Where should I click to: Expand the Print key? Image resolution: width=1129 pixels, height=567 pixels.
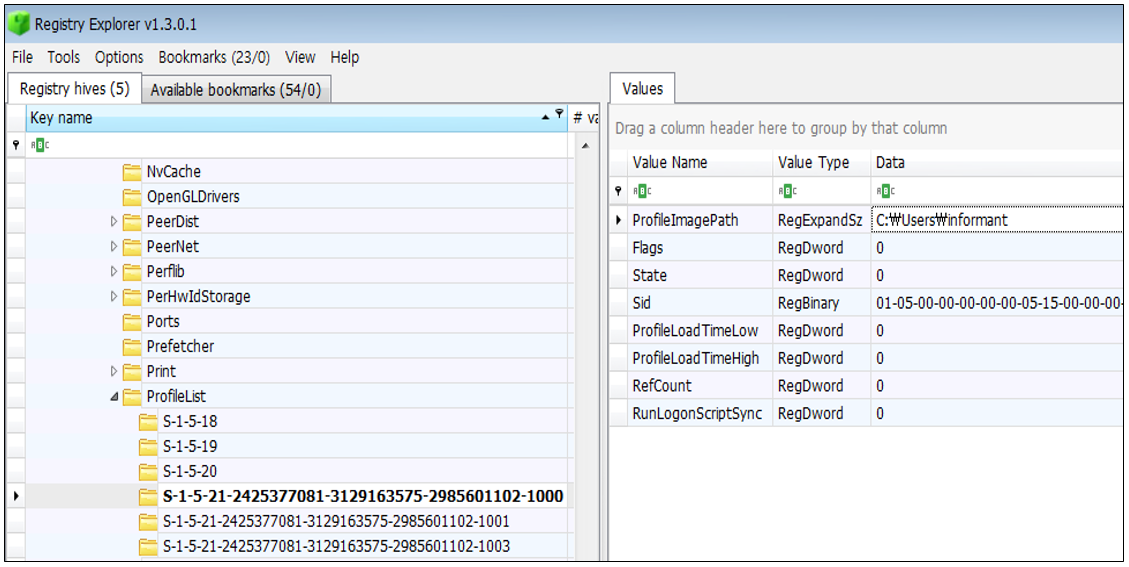click(x=114, y=372)
